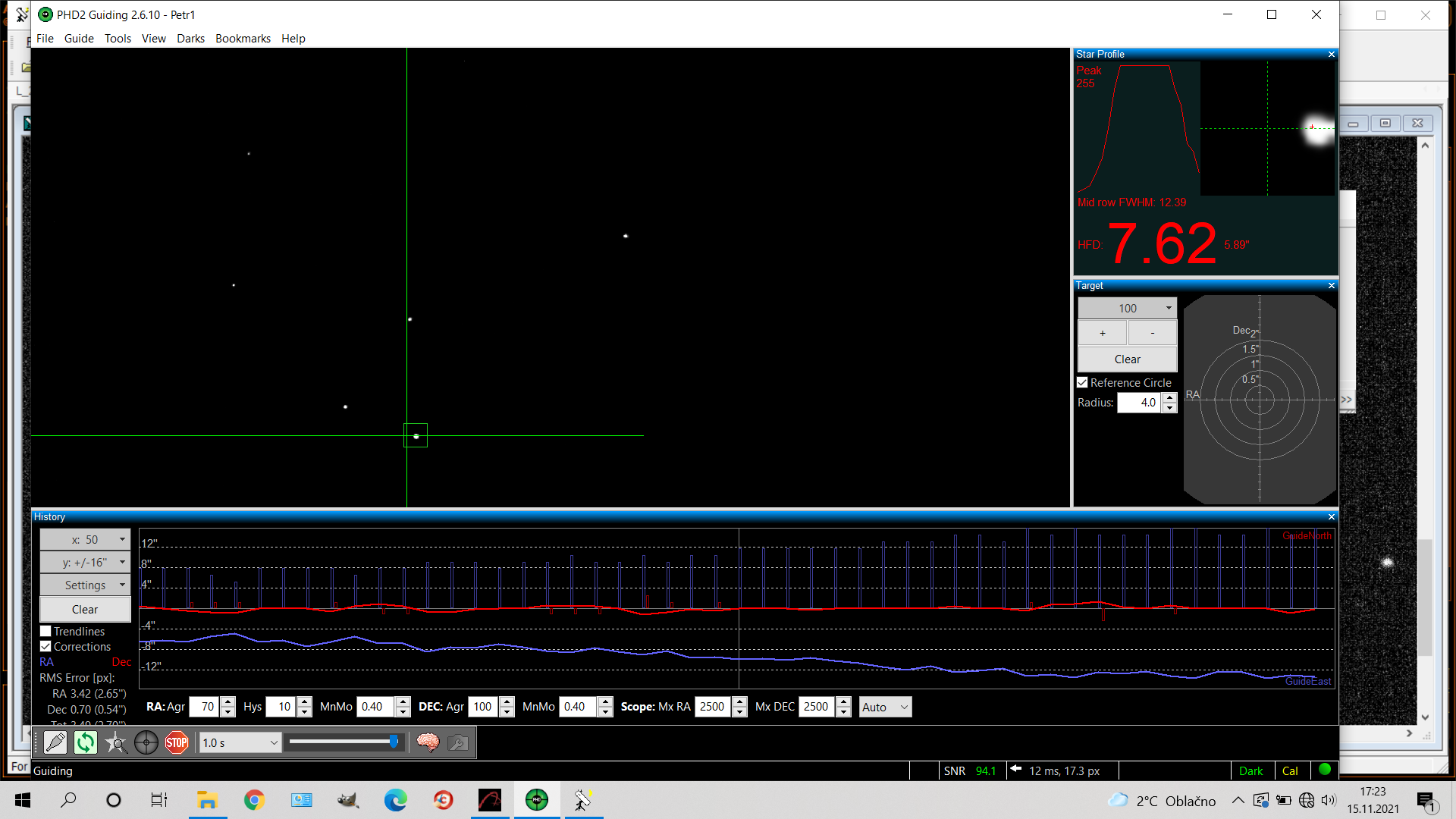Image resolution: width=1456 pixels, height=819 pixels.
Task: Open Advanced Settings via brain icon
Action: 428,742
